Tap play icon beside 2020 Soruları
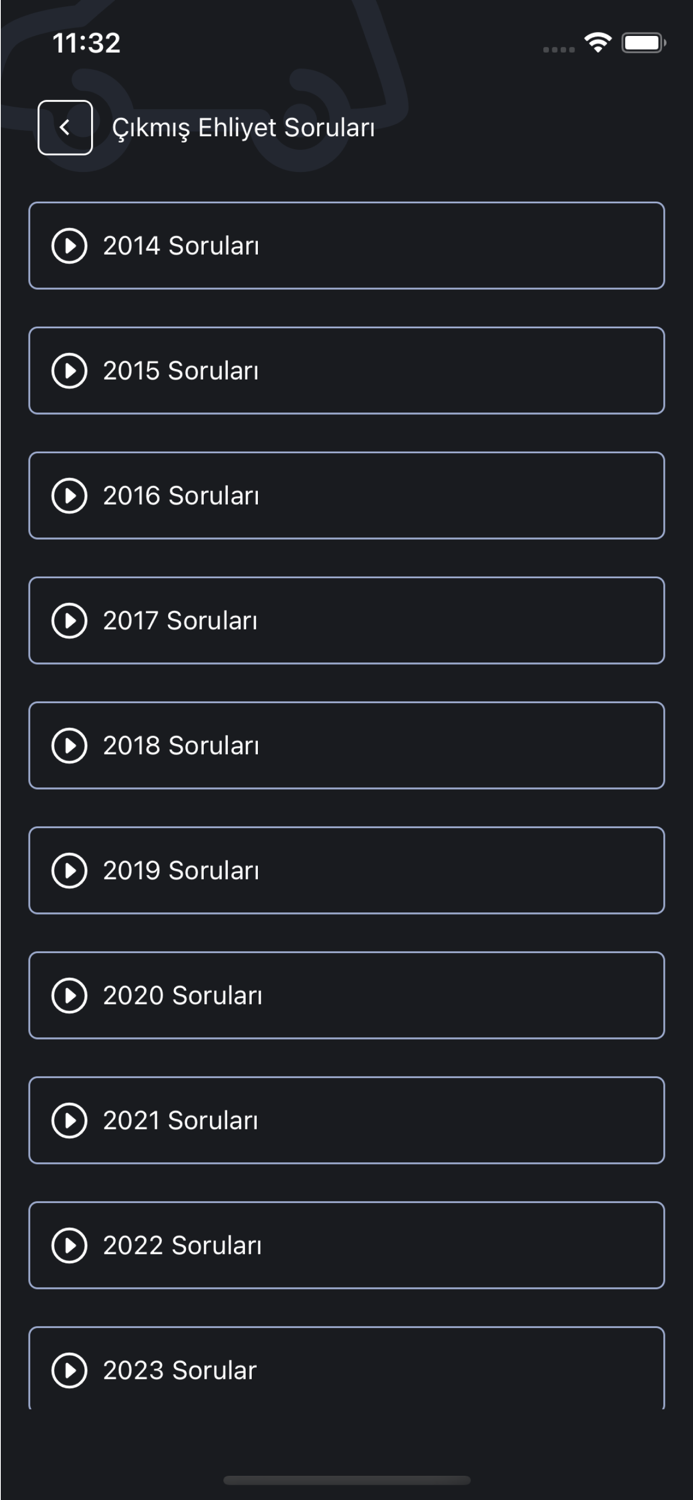The height and width of the screenshot is (1500, 693). (69, 996)
